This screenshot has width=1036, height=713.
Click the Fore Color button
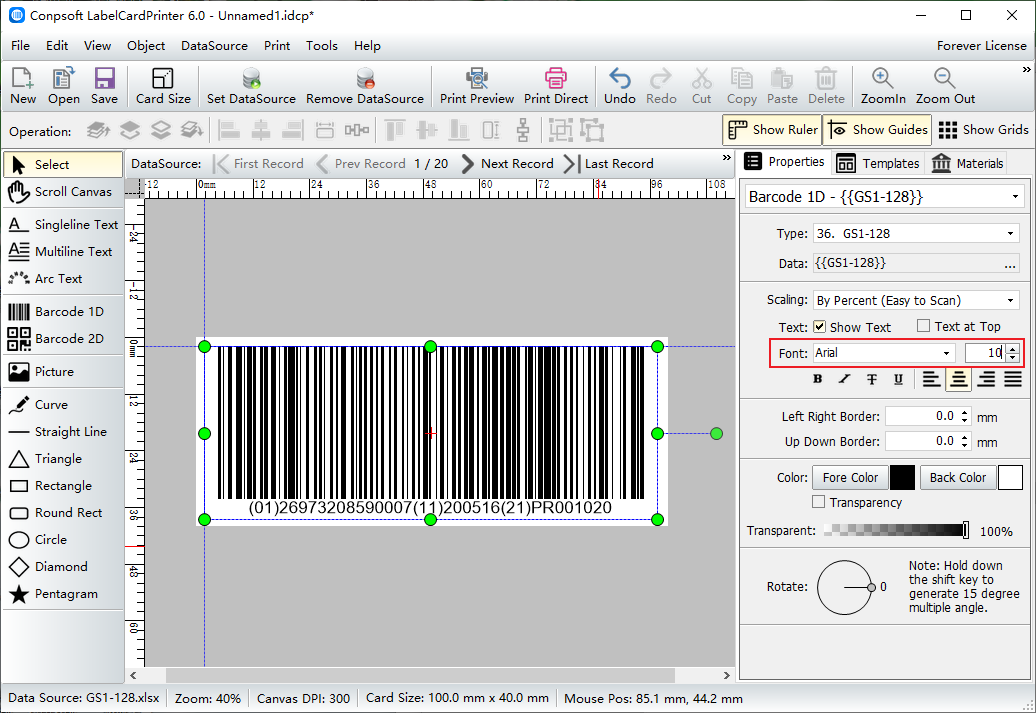(x=850, y=477)
